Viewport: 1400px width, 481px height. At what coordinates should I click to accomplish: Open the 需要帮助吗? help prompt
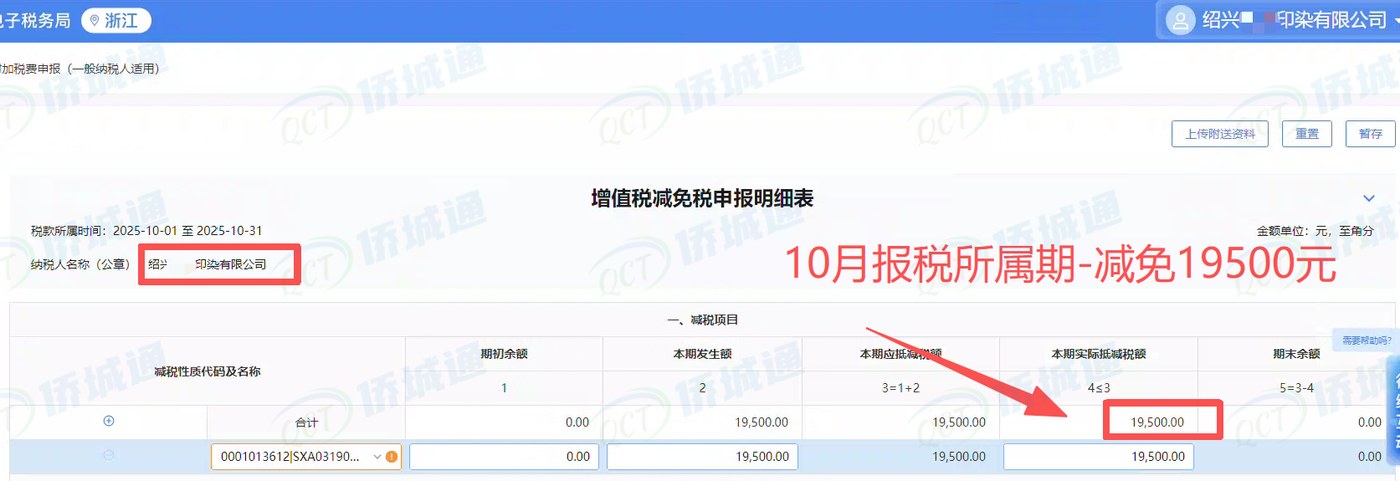pos(1366,341)
